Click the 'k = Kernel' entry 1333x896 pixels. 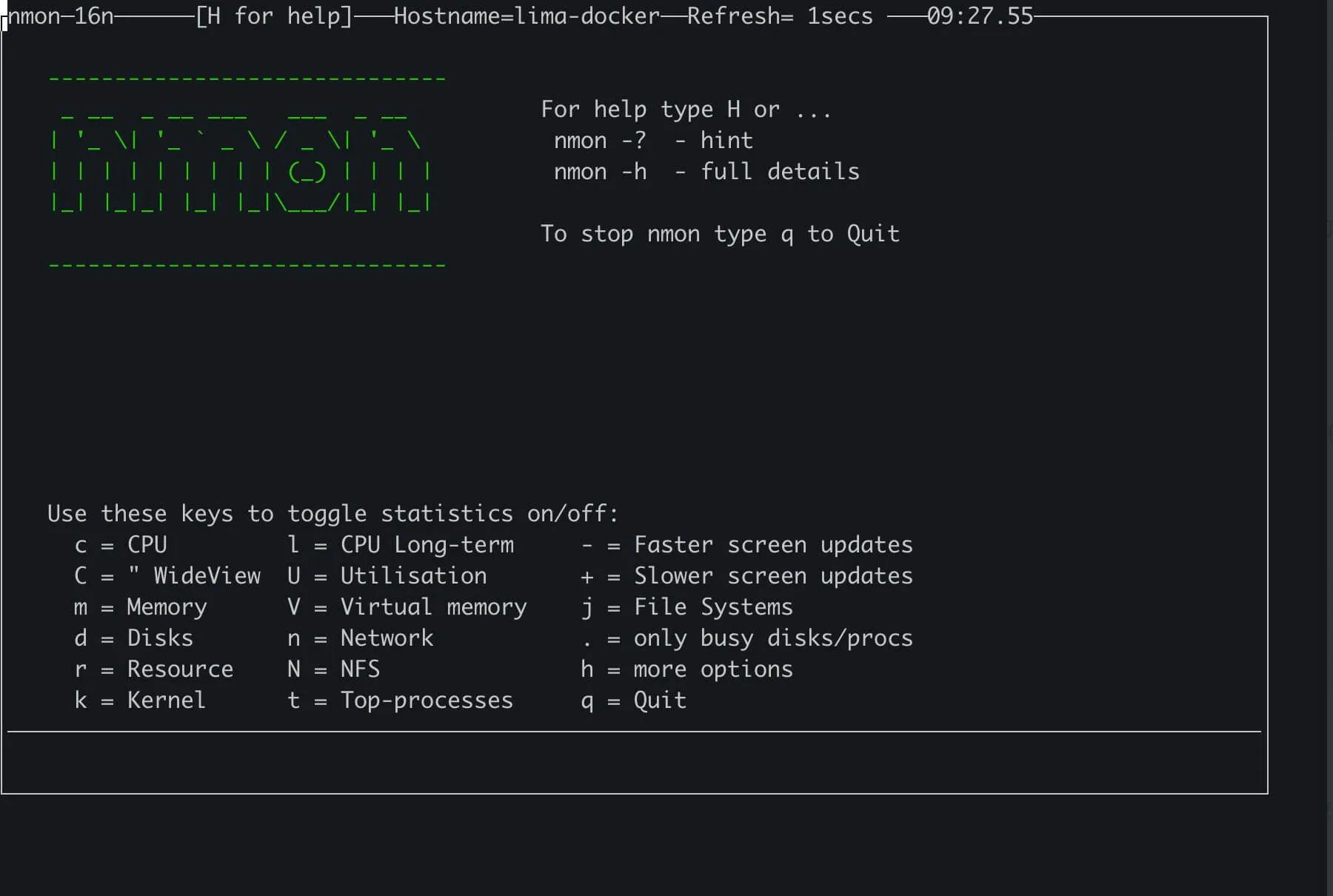[140, 701]
